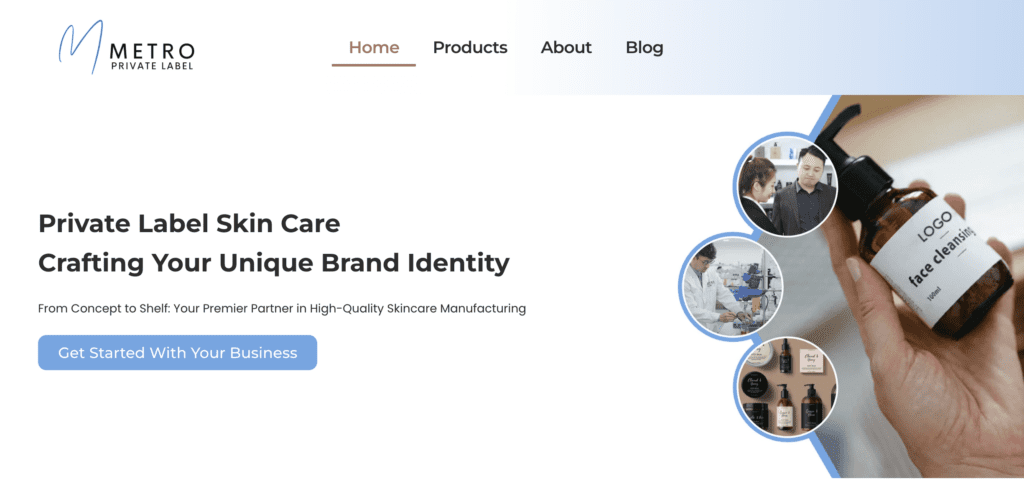The image size is (1024, 481).
Task: Click the 'From Concept to Shelf' tagline
Action: [282, 308]
